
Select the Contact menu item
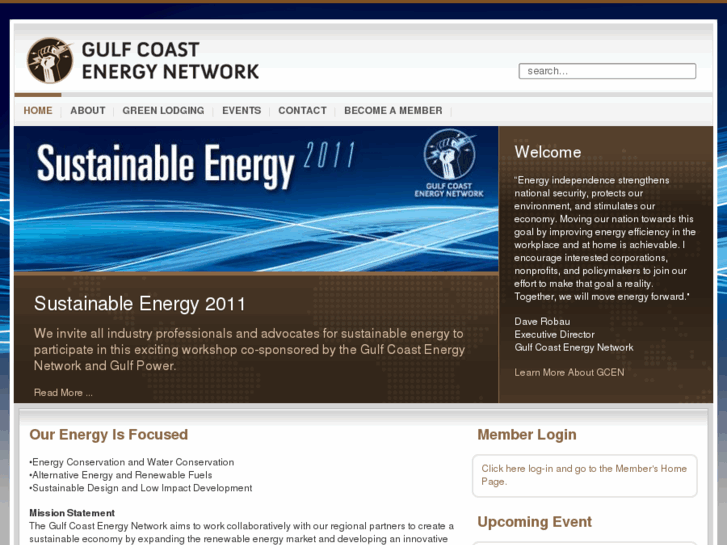[302, 110]
